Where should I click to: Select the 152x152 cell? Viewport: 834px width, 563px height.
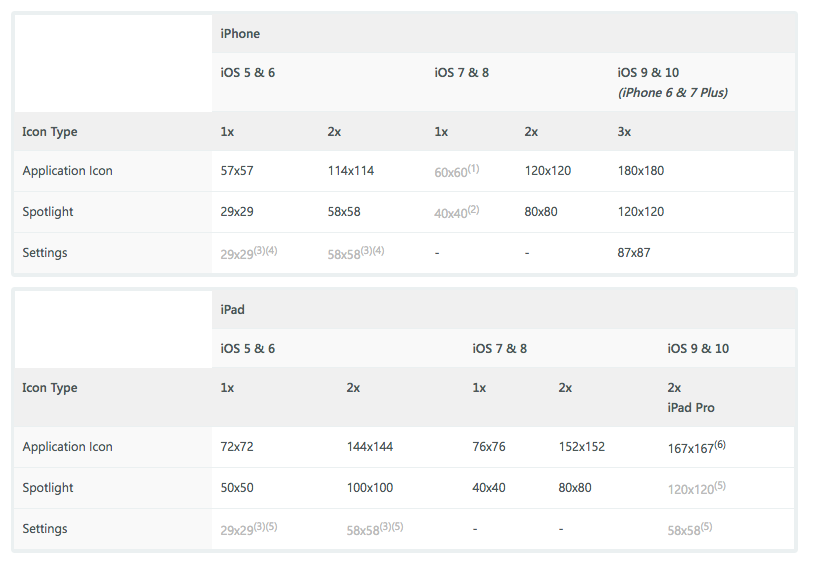pos(581,447)
